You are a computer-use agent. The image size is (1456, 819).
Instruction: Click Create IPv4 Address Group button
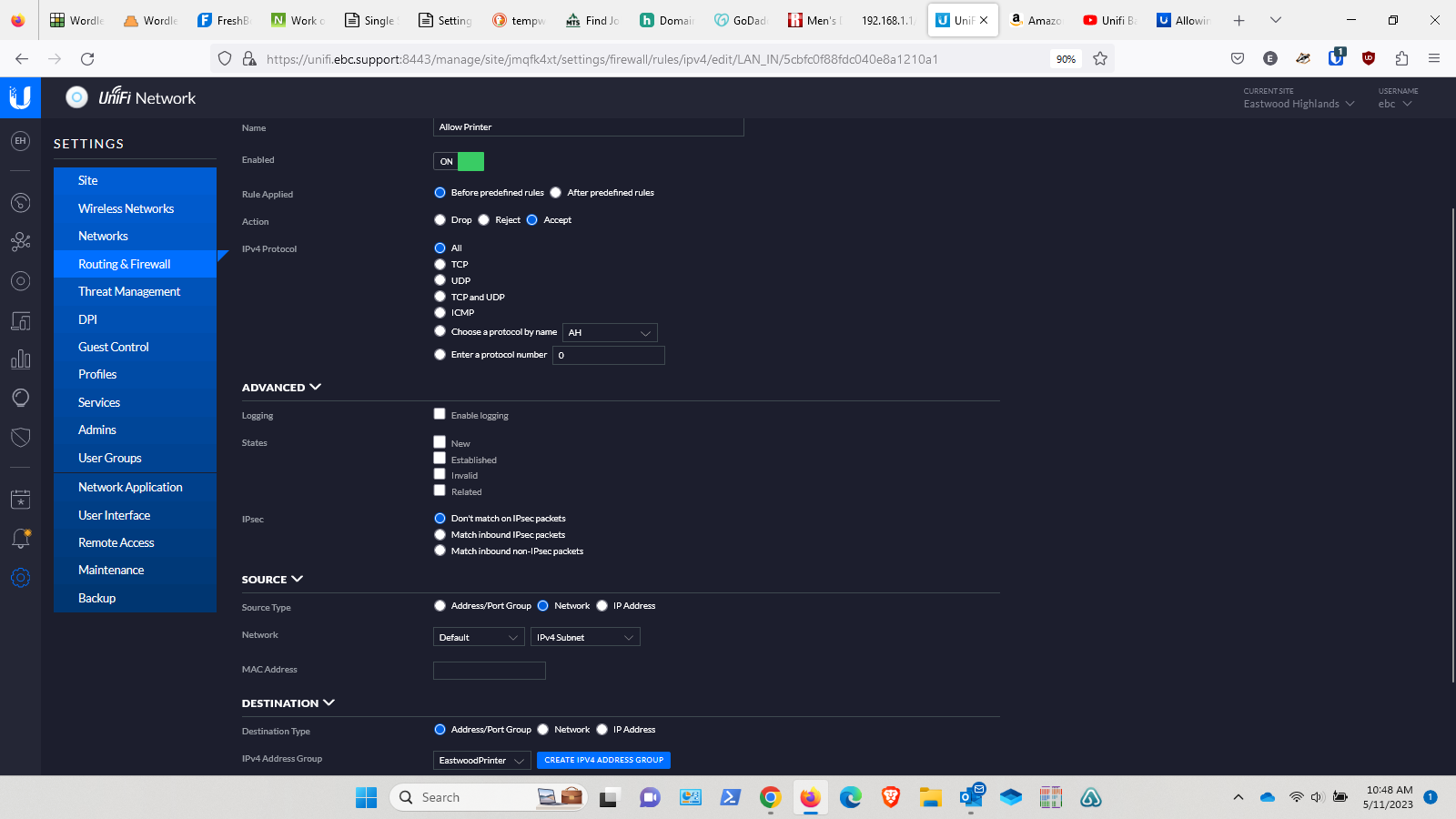pos(603,760)
